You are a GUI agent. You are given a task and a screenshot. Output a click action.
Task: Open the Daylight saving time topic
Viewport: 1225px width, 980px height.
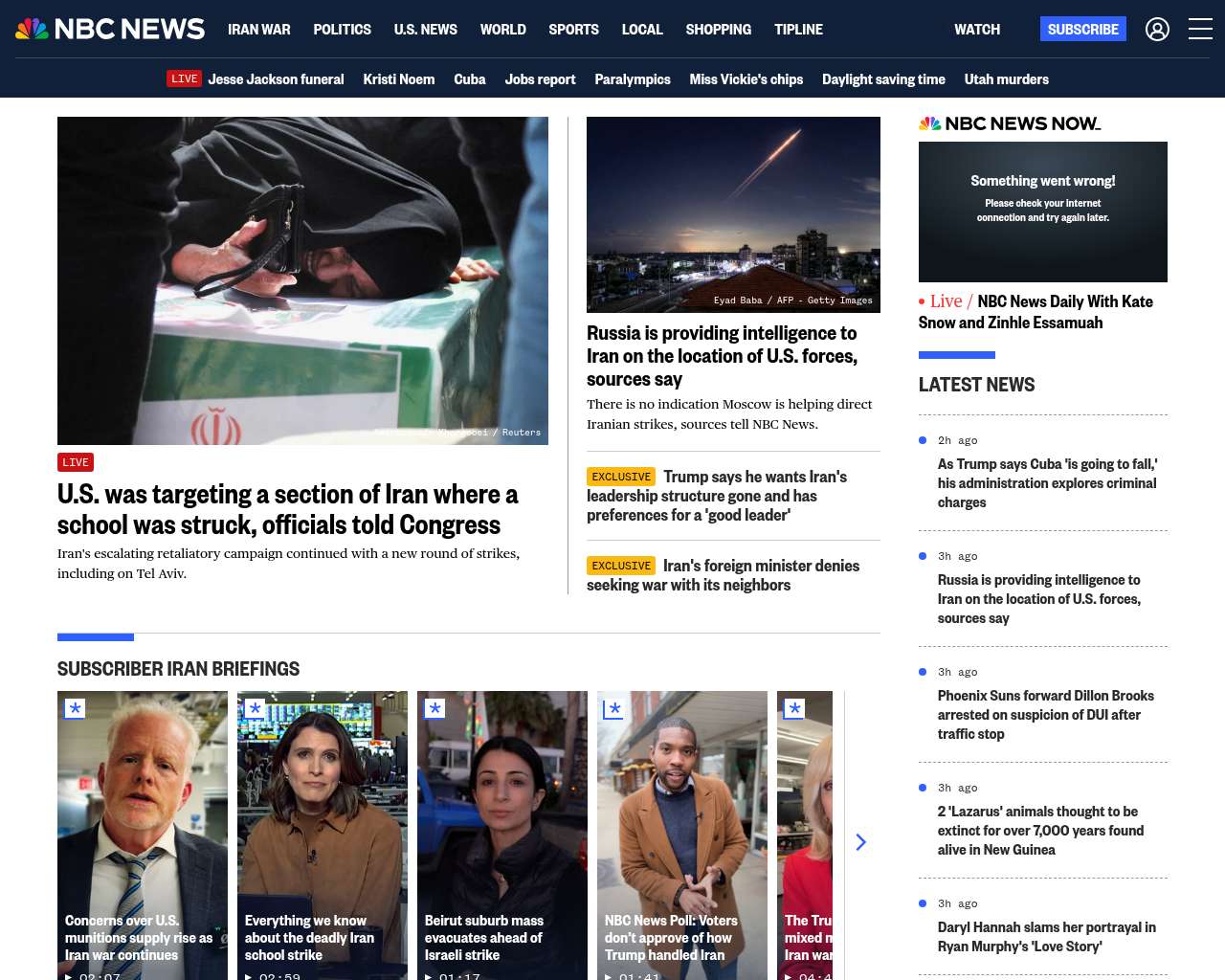[883, 79]
